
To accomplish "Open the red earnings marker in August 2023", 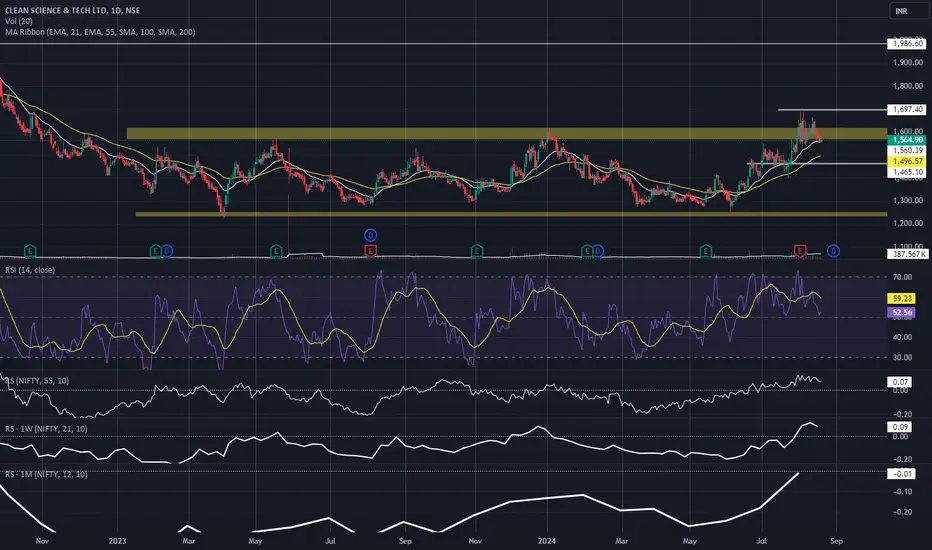I will point(370,252).
